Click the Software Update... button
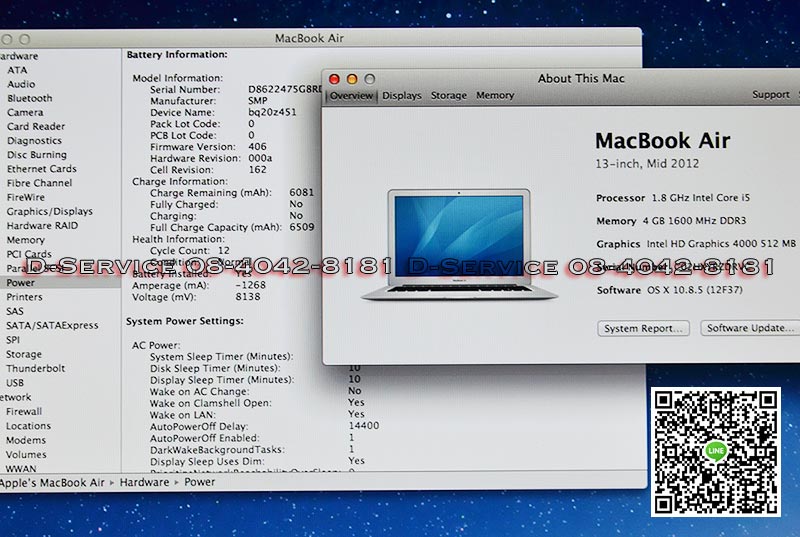This screenshot has width=800, height=537. [x=750, y=328]
